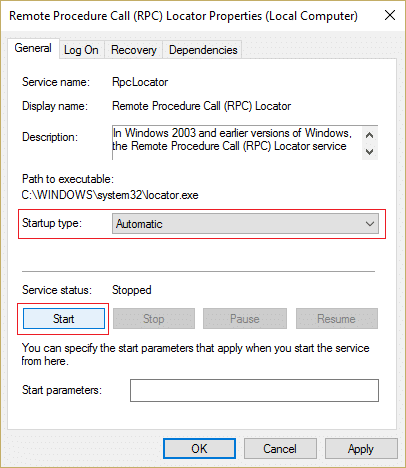Viewport: 406px width, 468px height.
Task: Click the dialog title bar text
Action: [x=183, y=16]
